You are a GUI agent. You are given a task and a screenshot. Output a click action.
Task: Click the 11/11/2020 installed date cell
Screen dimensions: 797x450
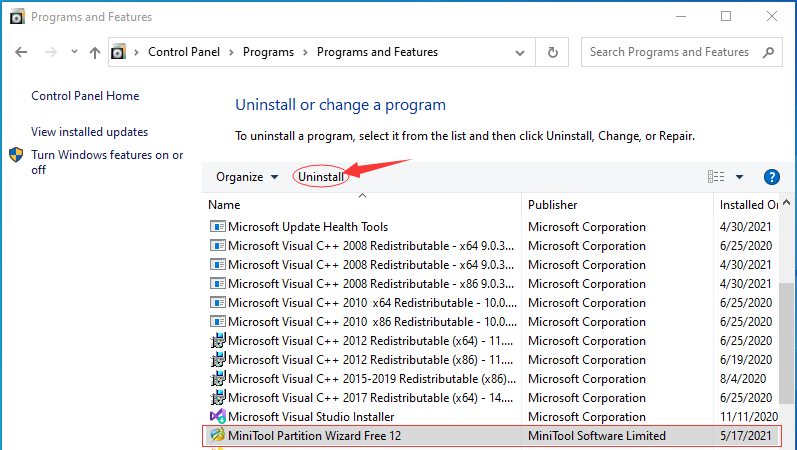(749, 416)
